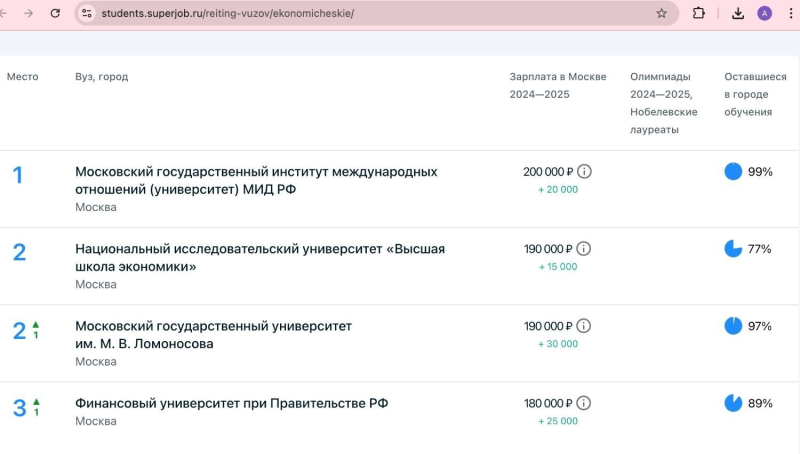Open the user profile avatar
This screenshot has width=800, height=454.
[x=765, y=13]
